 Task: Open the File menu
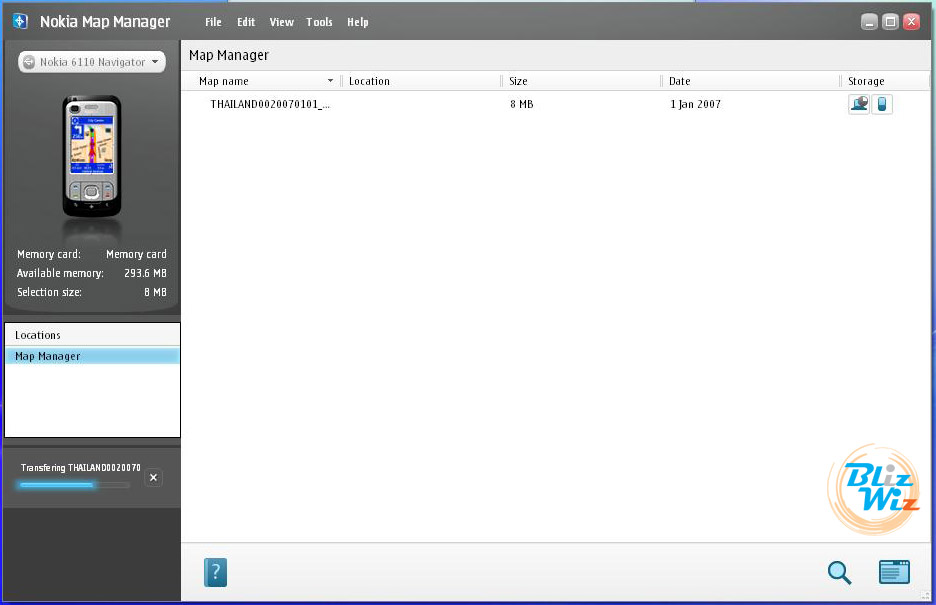[x=213, y=22]
